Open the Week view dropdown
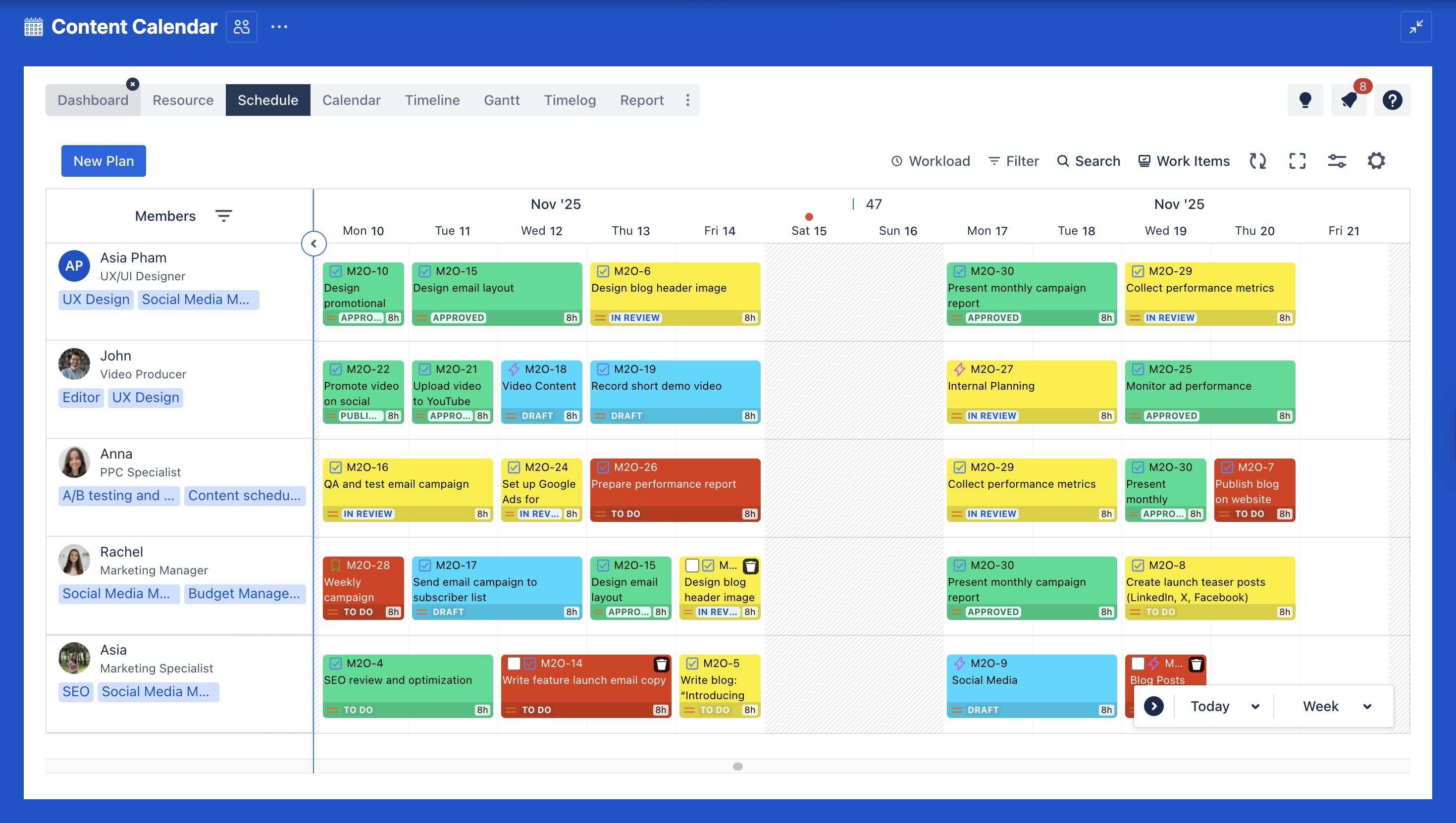 (x=1337, y=706)
